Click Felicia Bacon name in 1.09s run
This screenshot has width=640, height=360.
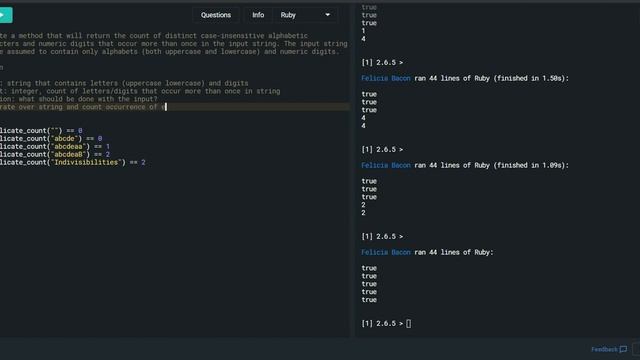386,165
